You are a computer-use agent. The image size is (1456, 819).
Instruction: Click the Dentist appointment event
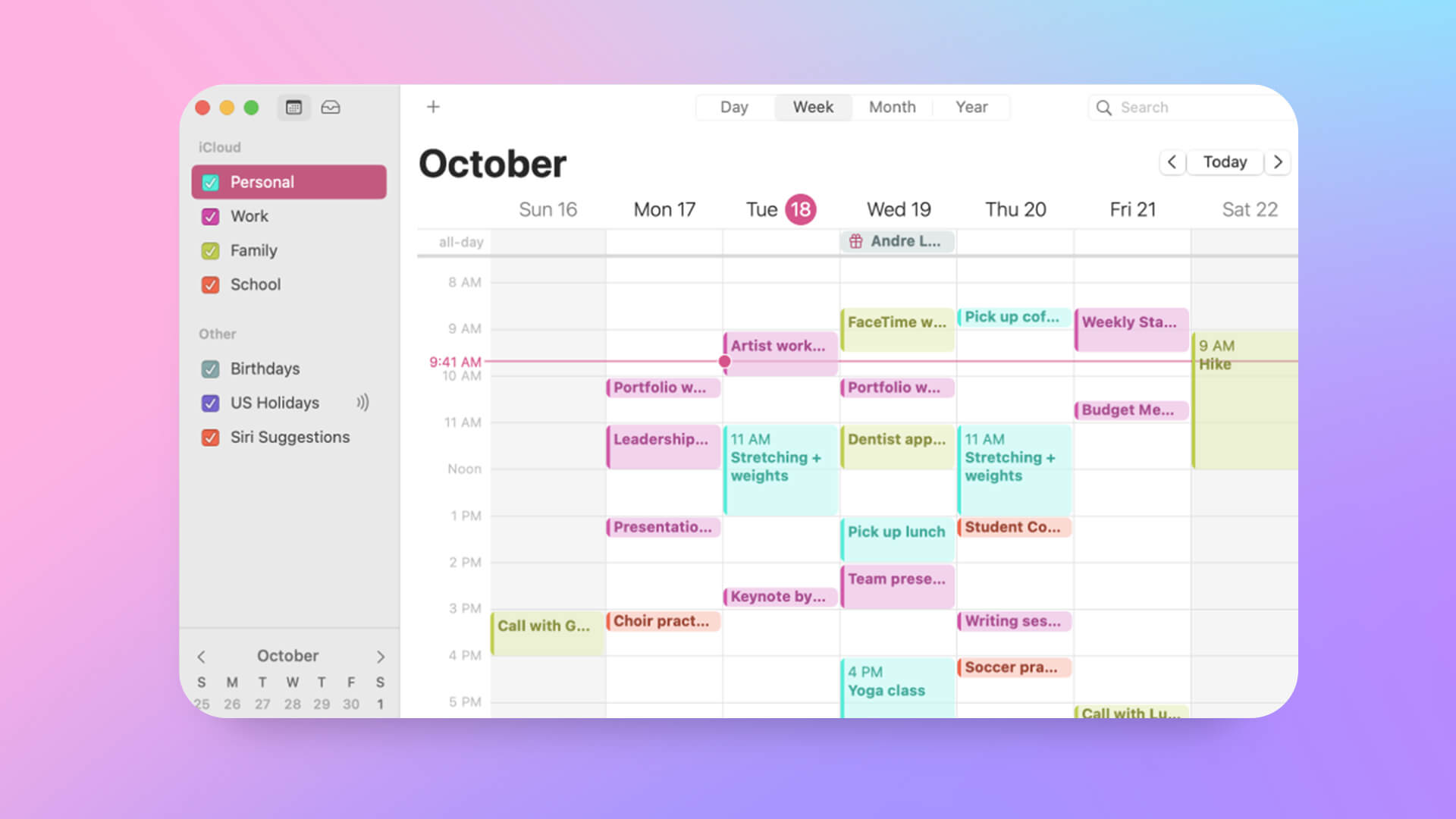click(x=896, y=439)
